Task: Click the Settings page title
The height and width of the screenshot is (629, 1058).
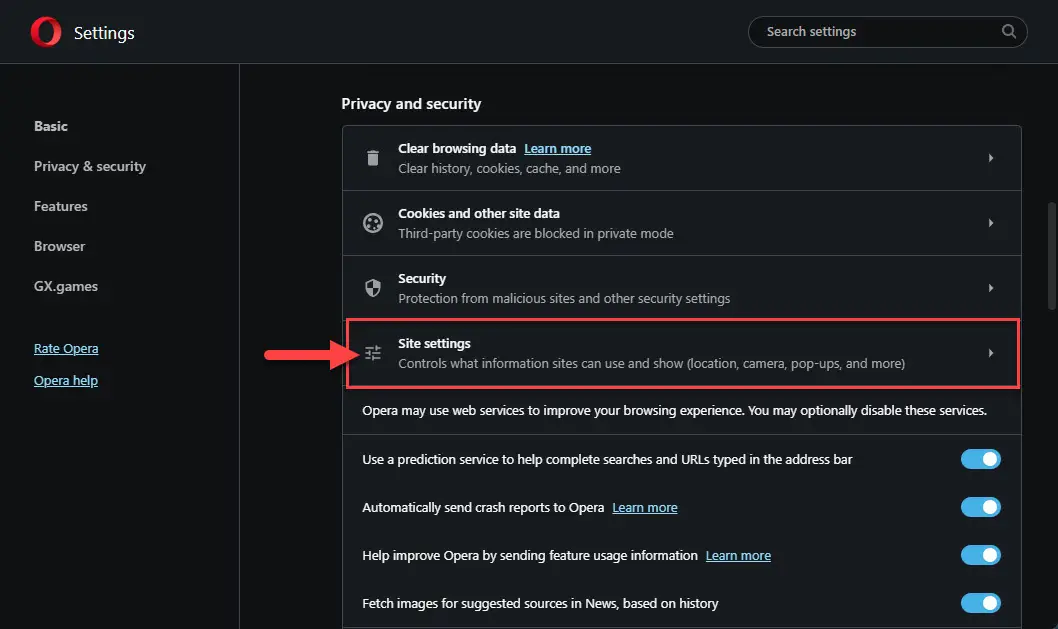Action: tap(104, 33)
